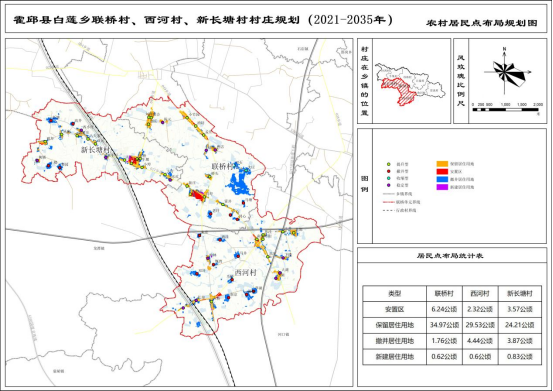
Task: Click the orange 保留居住用地 legend swatch
Action: pyautogui.click(x=443, y=164)
